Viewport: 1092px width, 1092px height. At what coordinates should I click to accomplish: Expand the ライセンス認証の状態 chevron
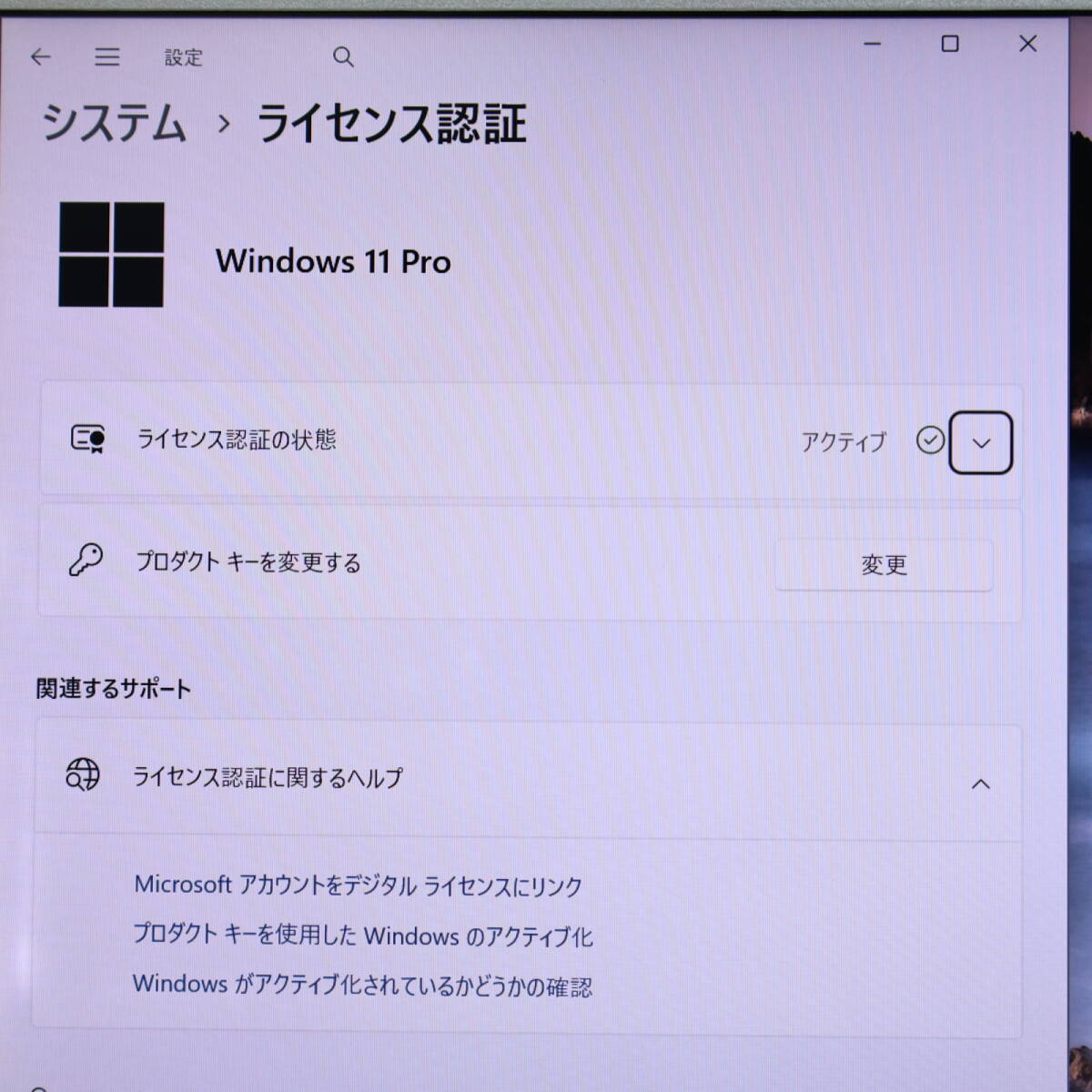(x=981, y=443)
